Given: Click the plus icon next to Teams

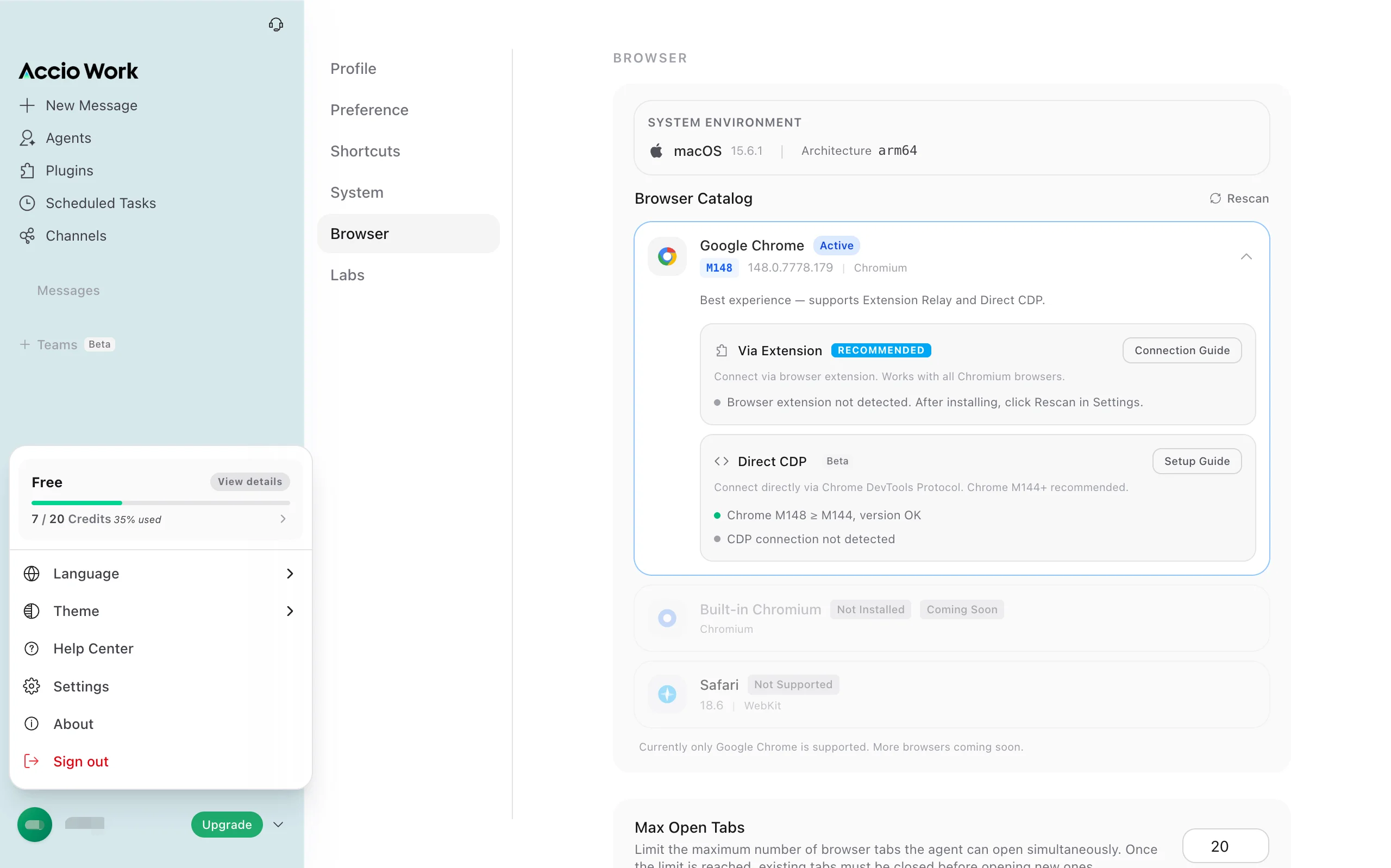Looking at the screenshot, I should pyautogui.click(x=24, y=344).
